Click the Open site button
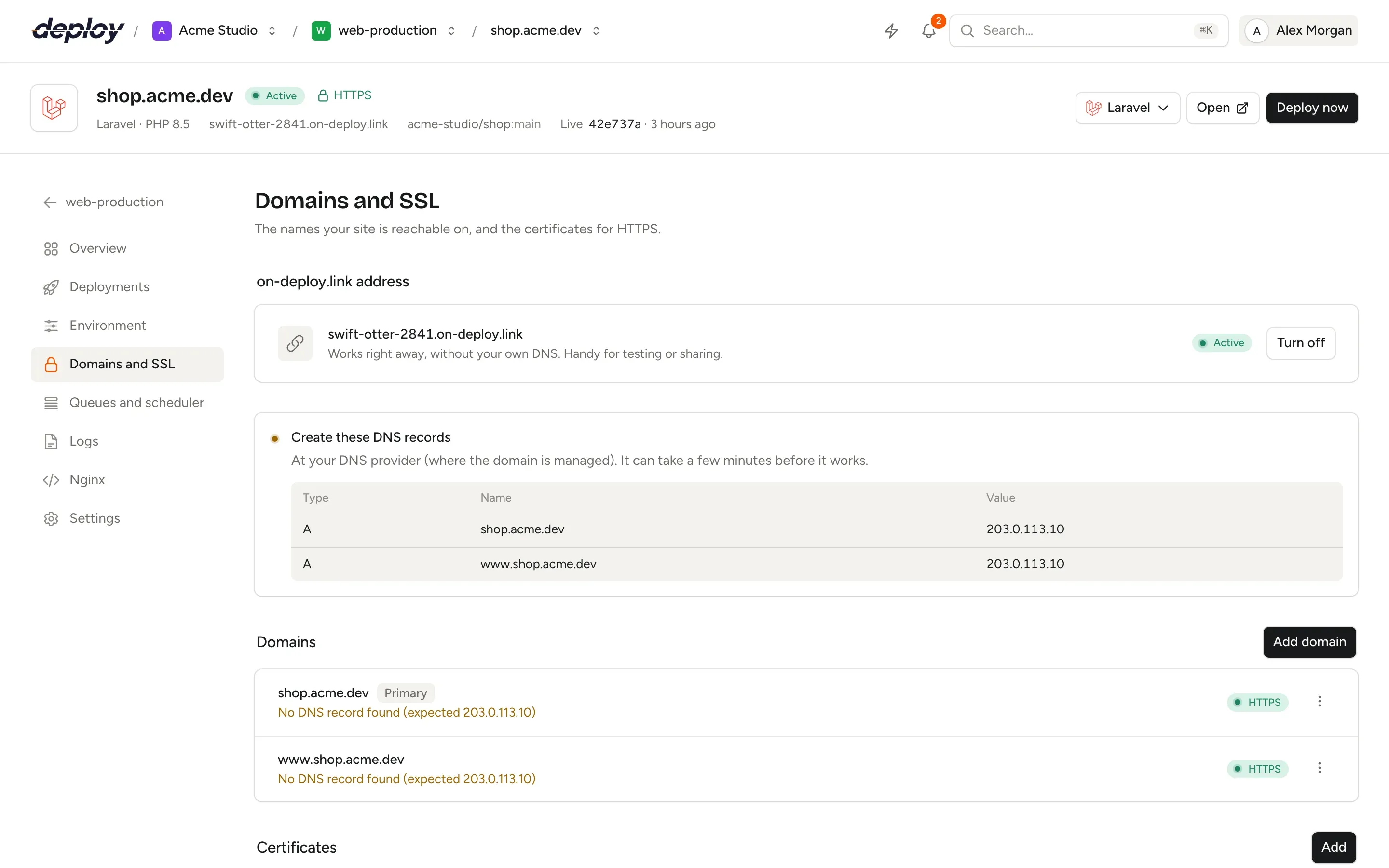Viewport: 1389px width, 868px height. 1223,108
